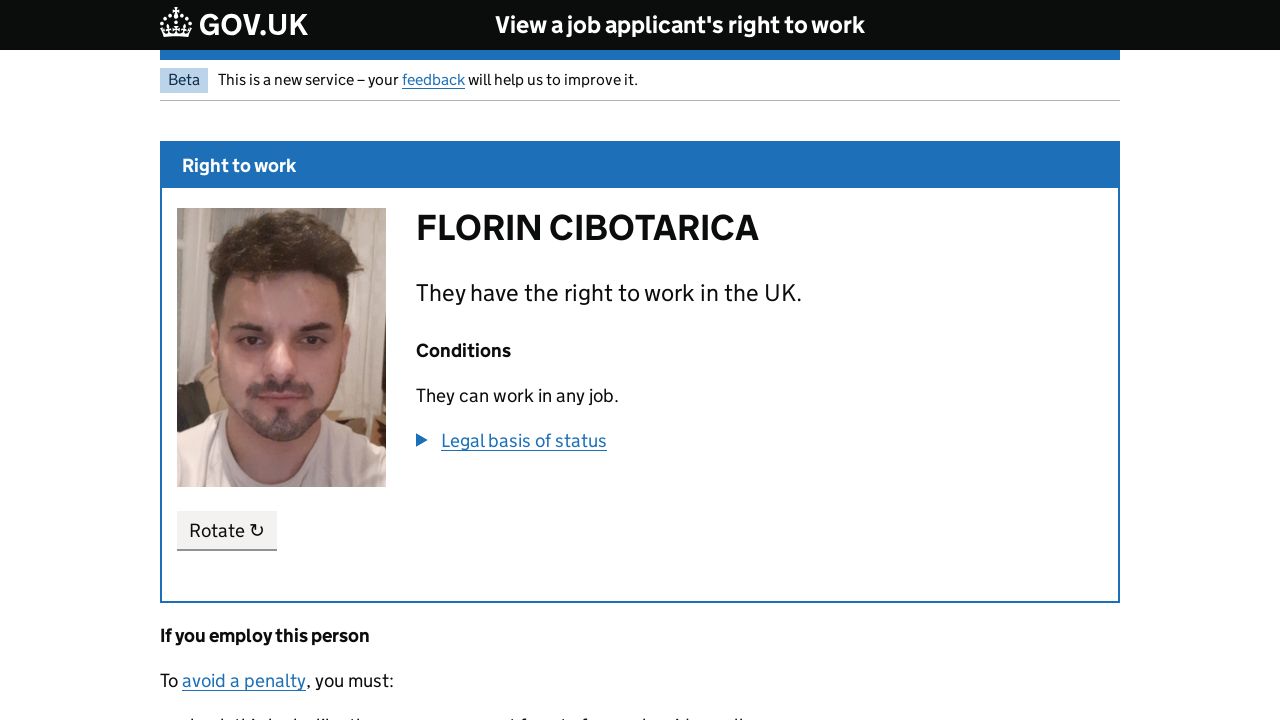The width and height of the screenshot is (1280, 720).
Task: Click the 'If you employ this person' heading
Action: coord(265,636)
